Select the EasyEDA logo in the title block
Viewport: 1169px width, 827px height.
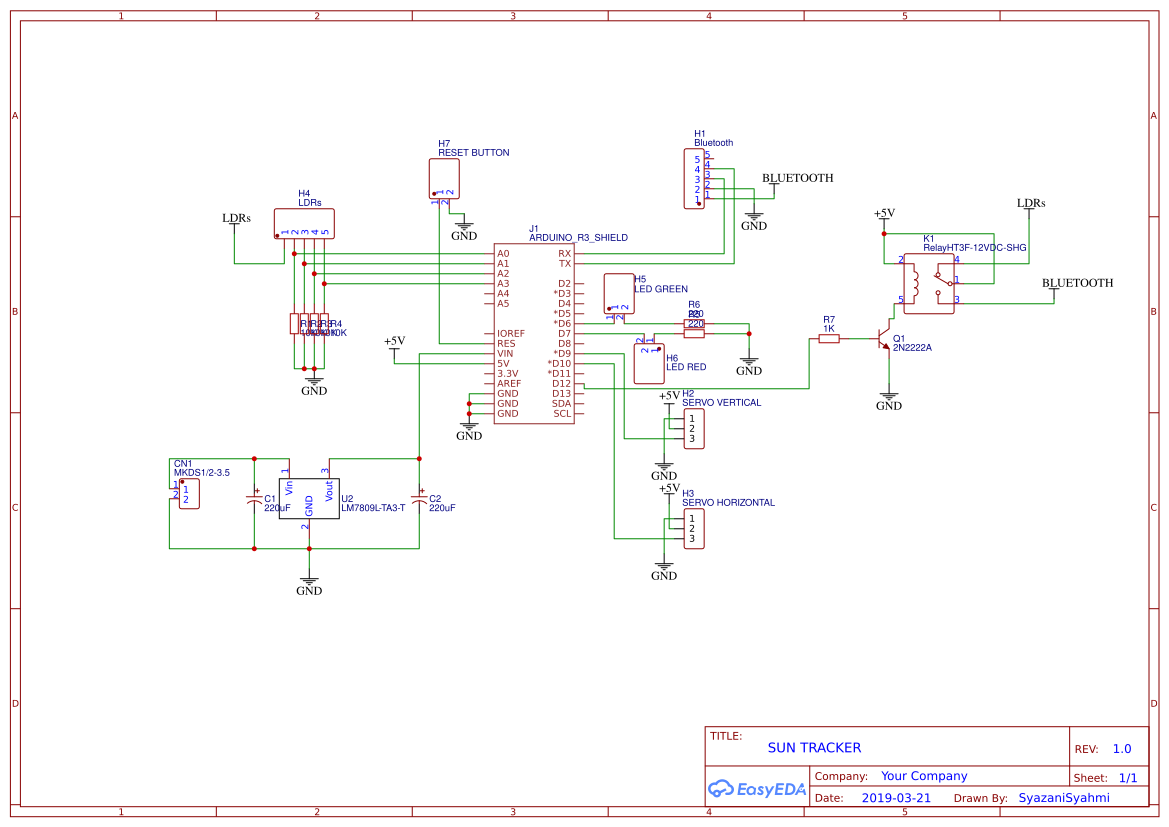757,789
